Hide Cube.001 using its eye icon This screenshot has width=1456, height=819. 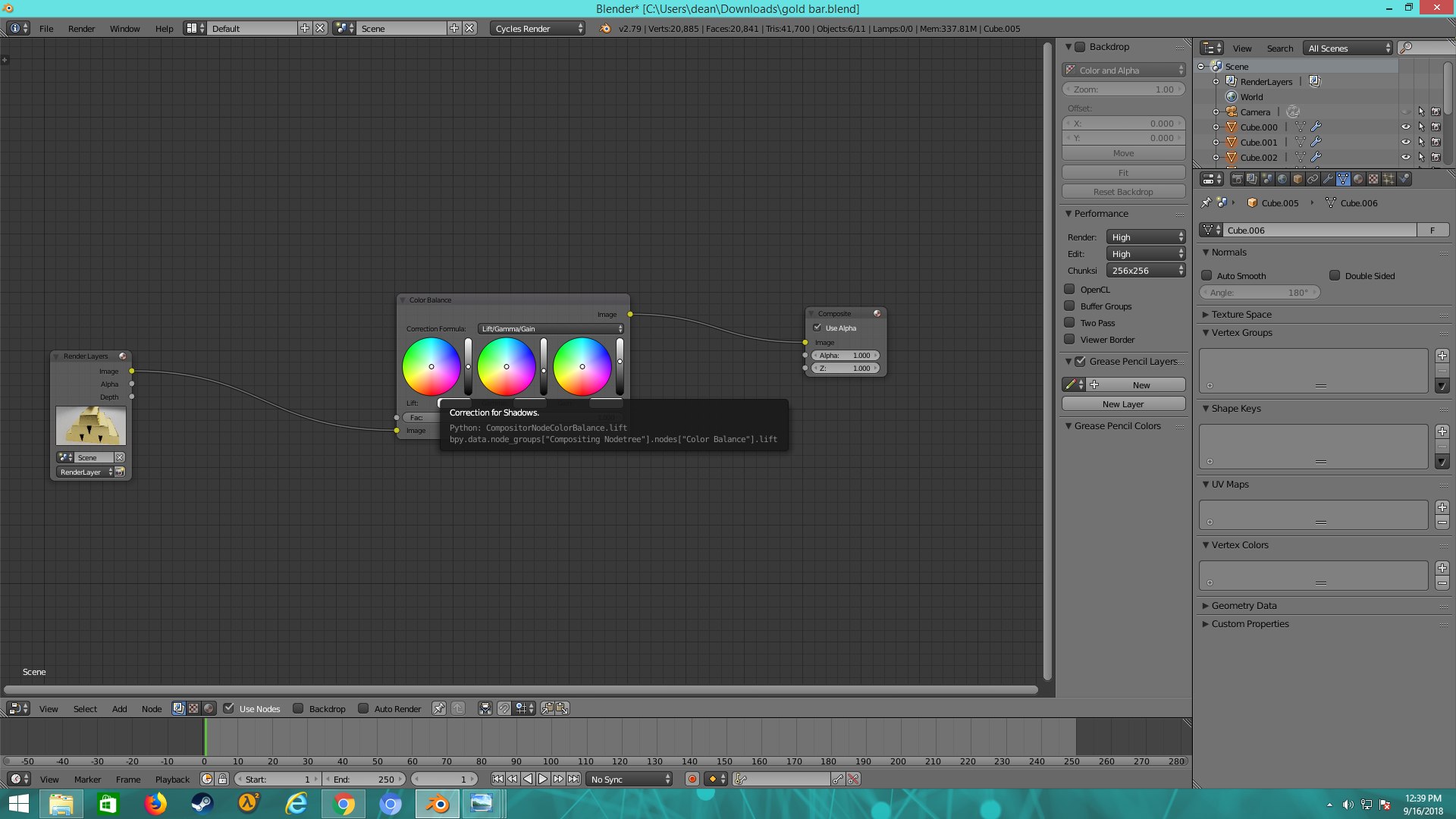coord(1405,142)
